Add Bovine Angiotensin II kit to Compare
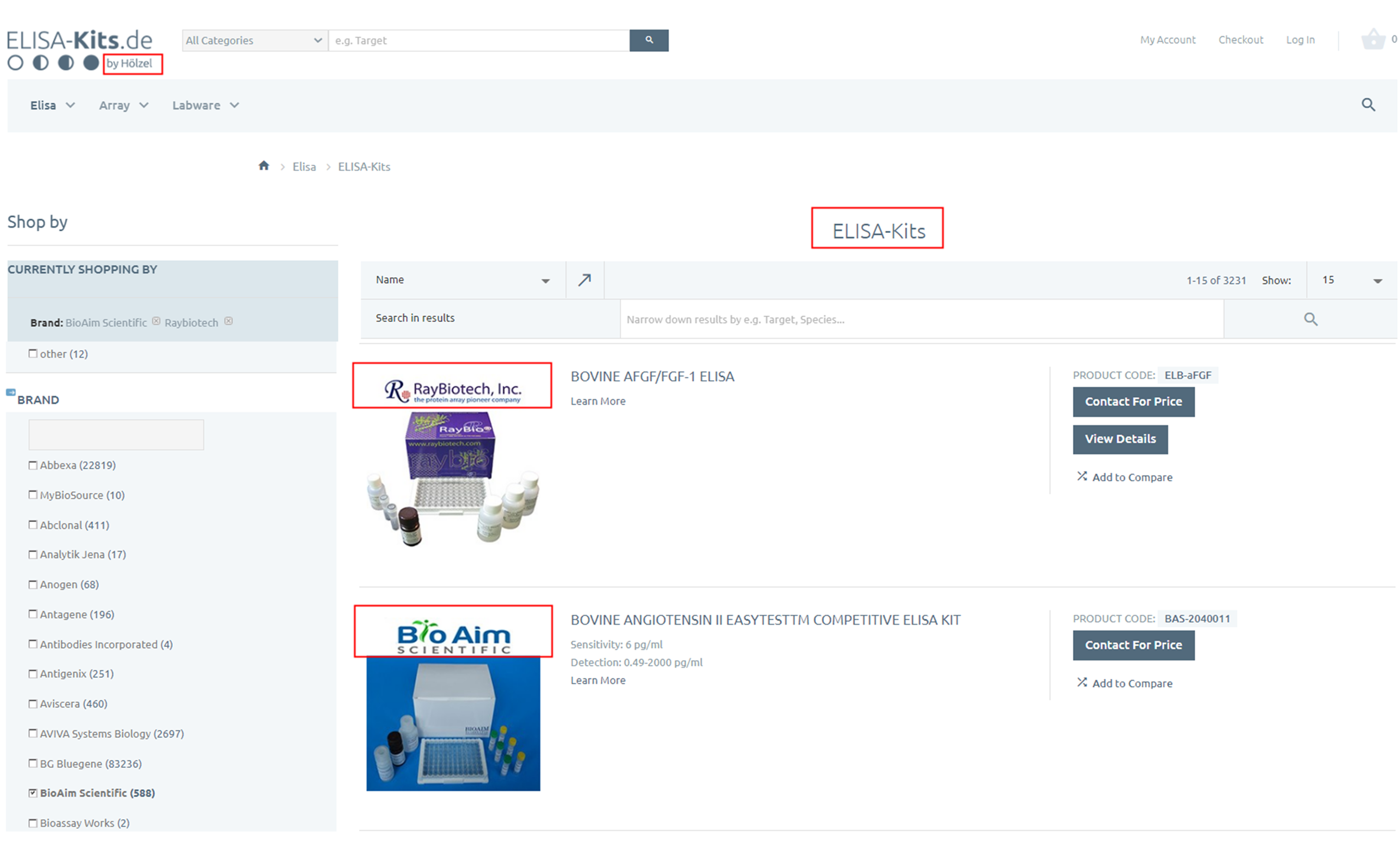This screenshot has width=1400, height=851. 1124,683
